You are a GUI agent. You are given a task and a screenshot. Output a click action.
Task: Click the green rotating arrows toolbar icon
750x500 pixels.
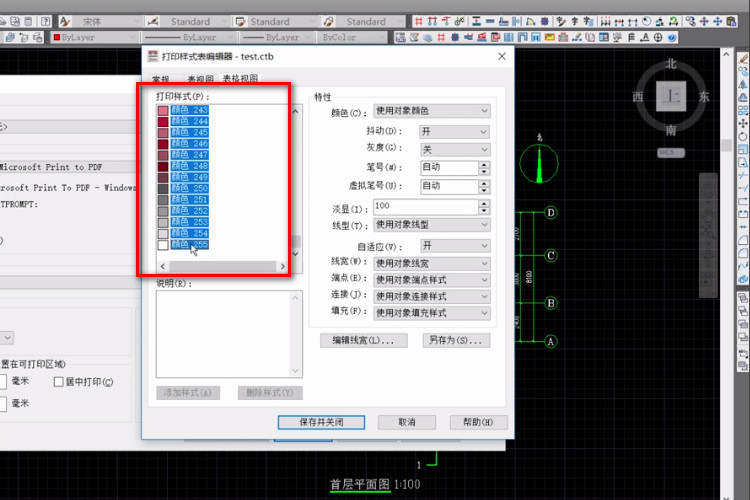(x=673, y=22)
